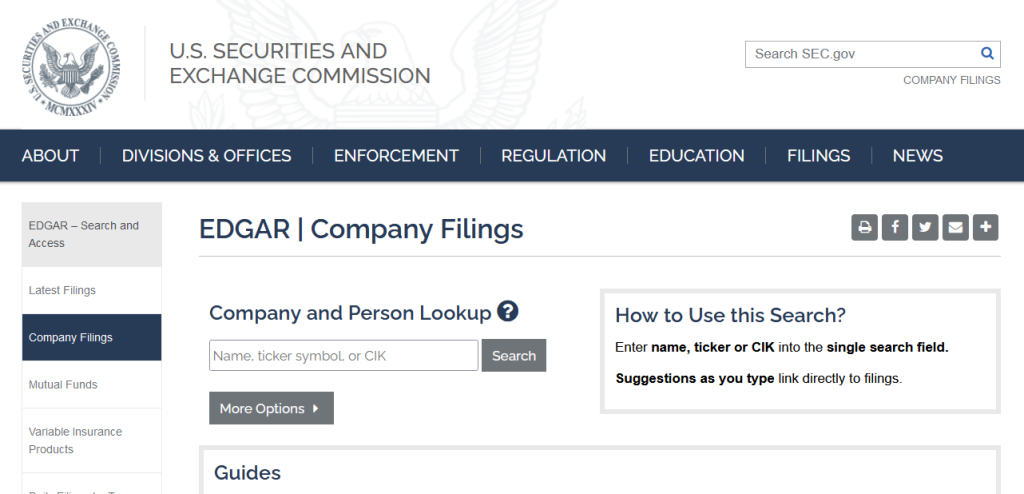Click the Suggestions as you type text
The width and height of the screenshot is (1024, 494).
(695, 378)
